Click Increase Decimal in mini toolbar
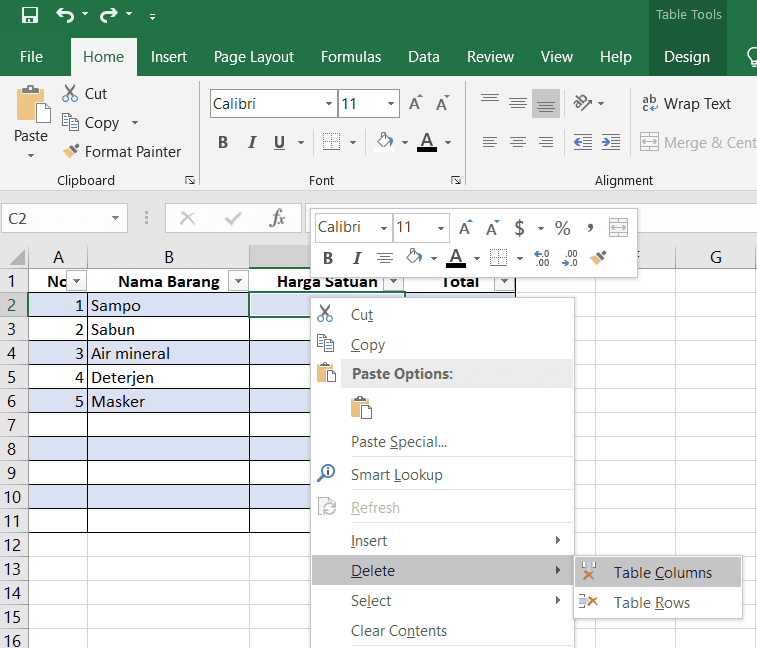Viewport: 757px width, 648px height. (542, 258)
